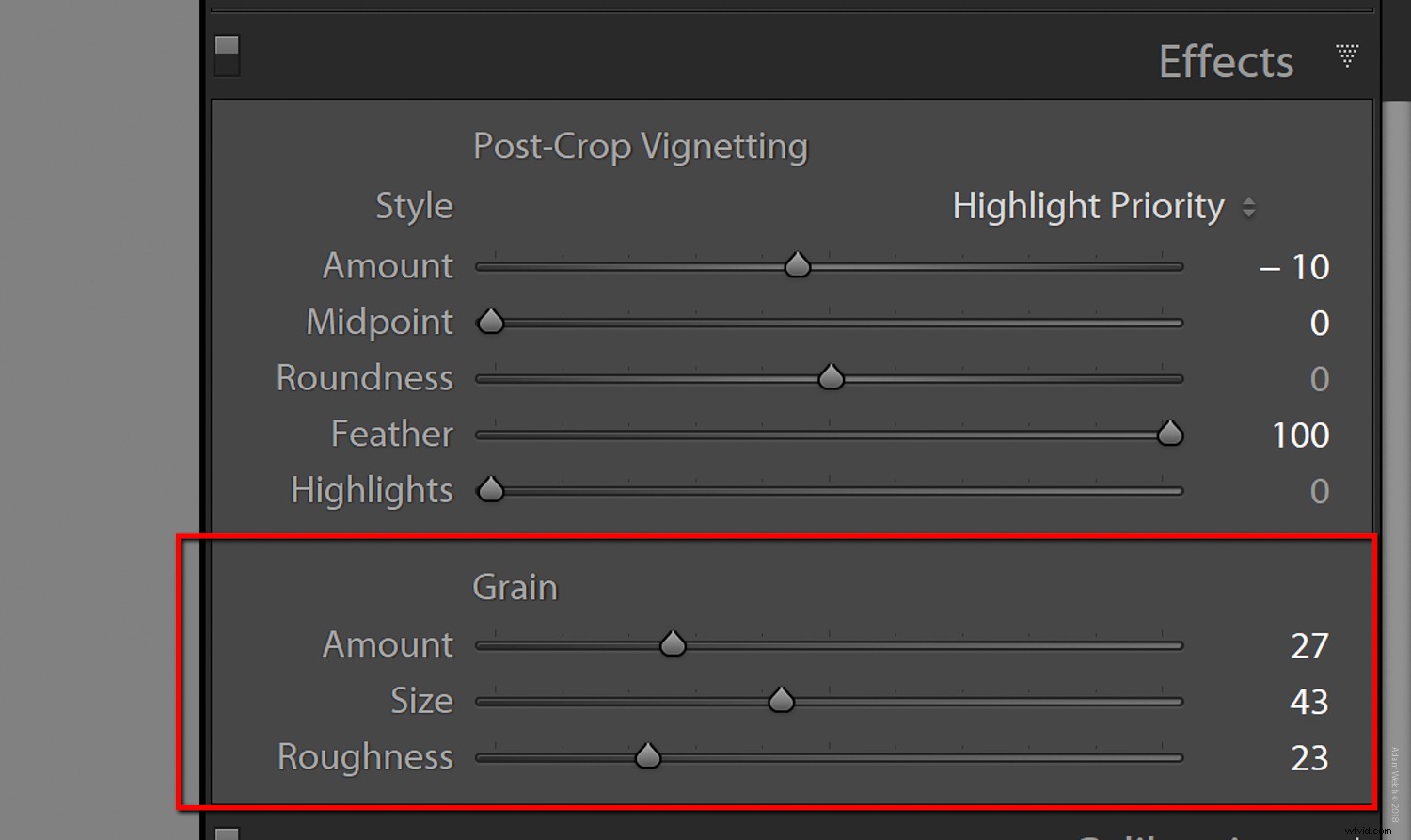Select the Roundness slider knob
The height and width of the screenshot is (840, 1411).
click(x=831, y=377)
